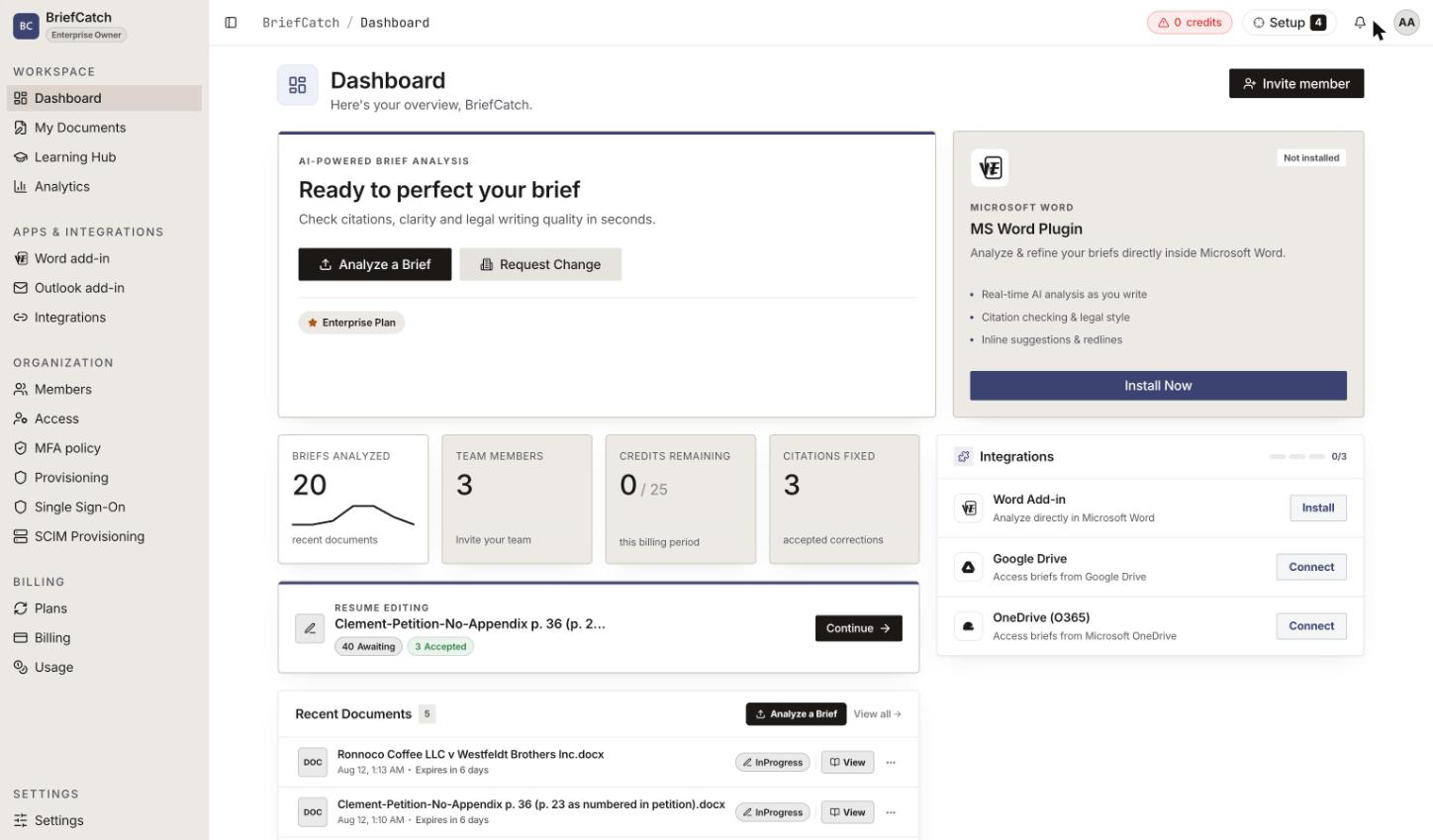Click the 3 Accepted status tag
This screenshot has width=1433, height=840.
tap(440, 647)
